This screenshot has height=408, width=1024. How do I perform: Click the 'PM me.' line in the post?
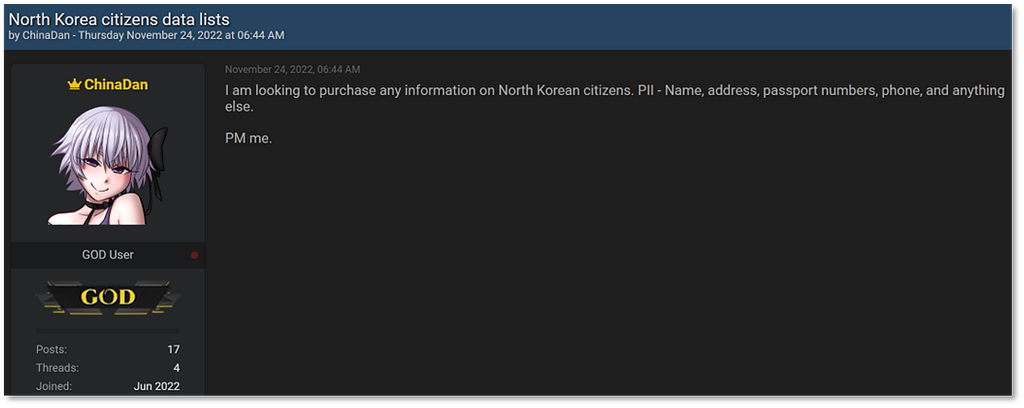point(248,137)
